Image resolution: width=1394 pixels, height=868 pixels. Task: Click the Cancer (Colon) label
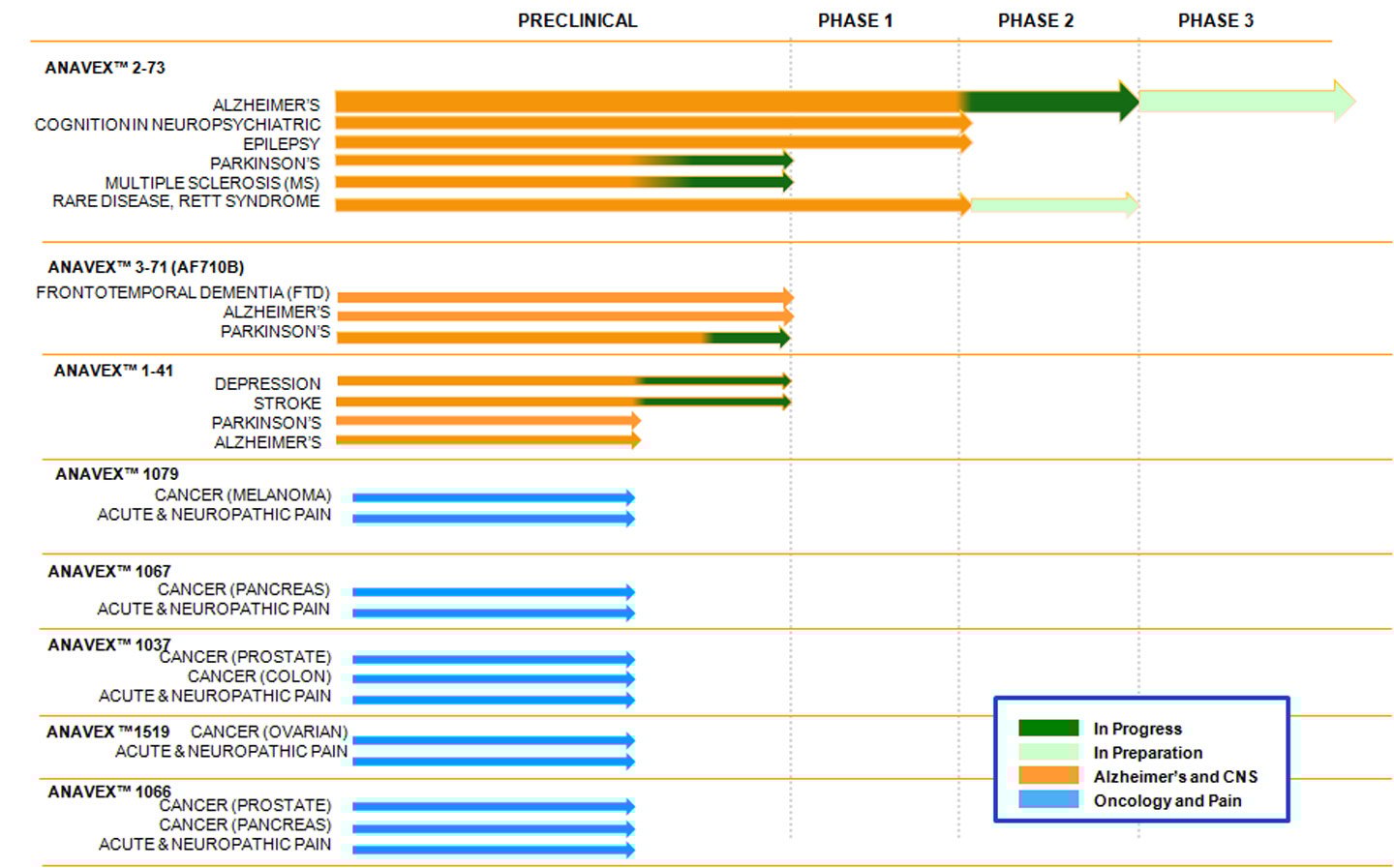point(258,676)
